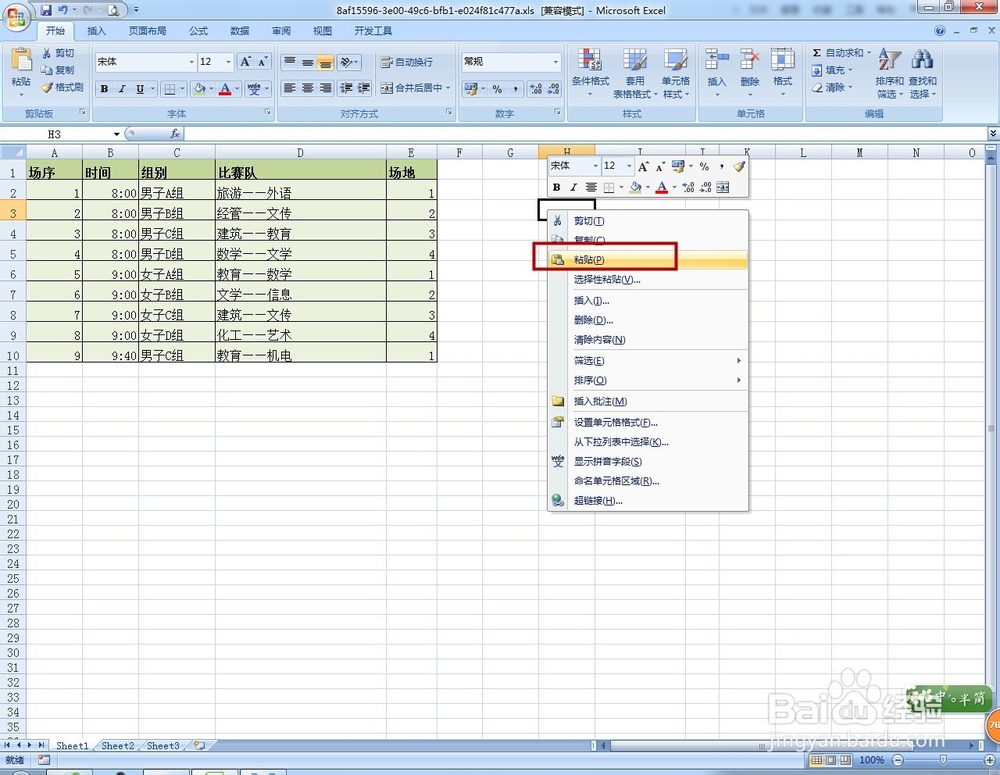Open the ribbon font name dropdown
The height and width of the screenshot is (775, 1000).
[x=191, y=62]
